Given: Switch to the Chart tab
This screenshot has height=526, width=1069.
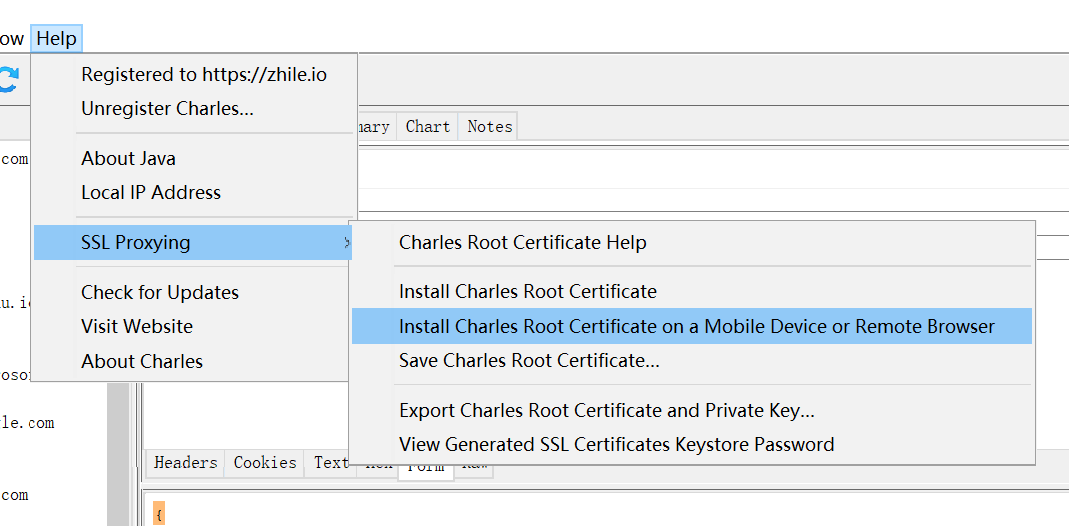Looking at the screenshot, I should coord(428,126).
